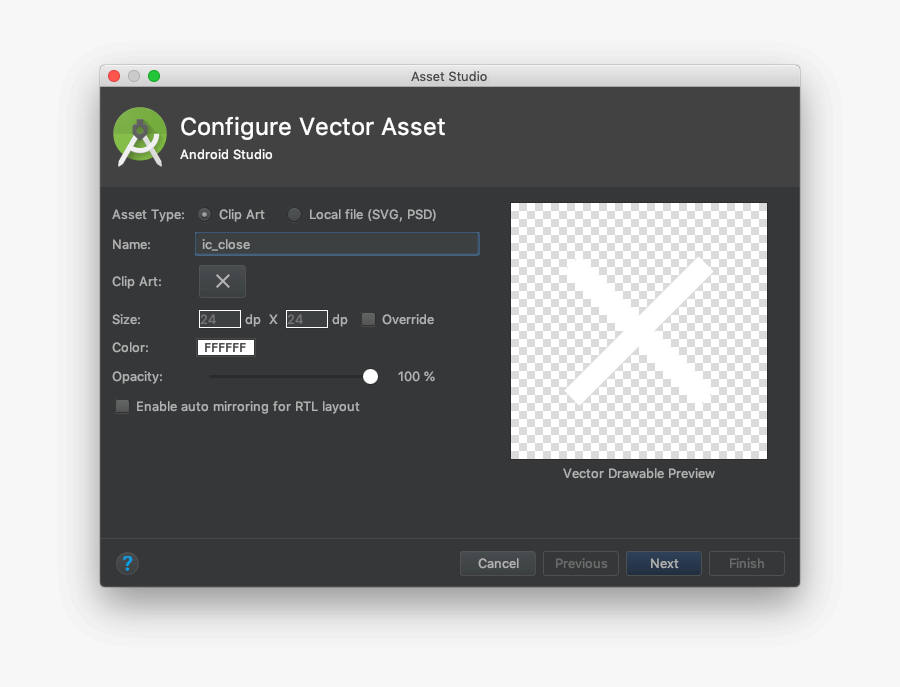900x687 pixels.
Task: Click the help question mark icon
Action: 127,563
